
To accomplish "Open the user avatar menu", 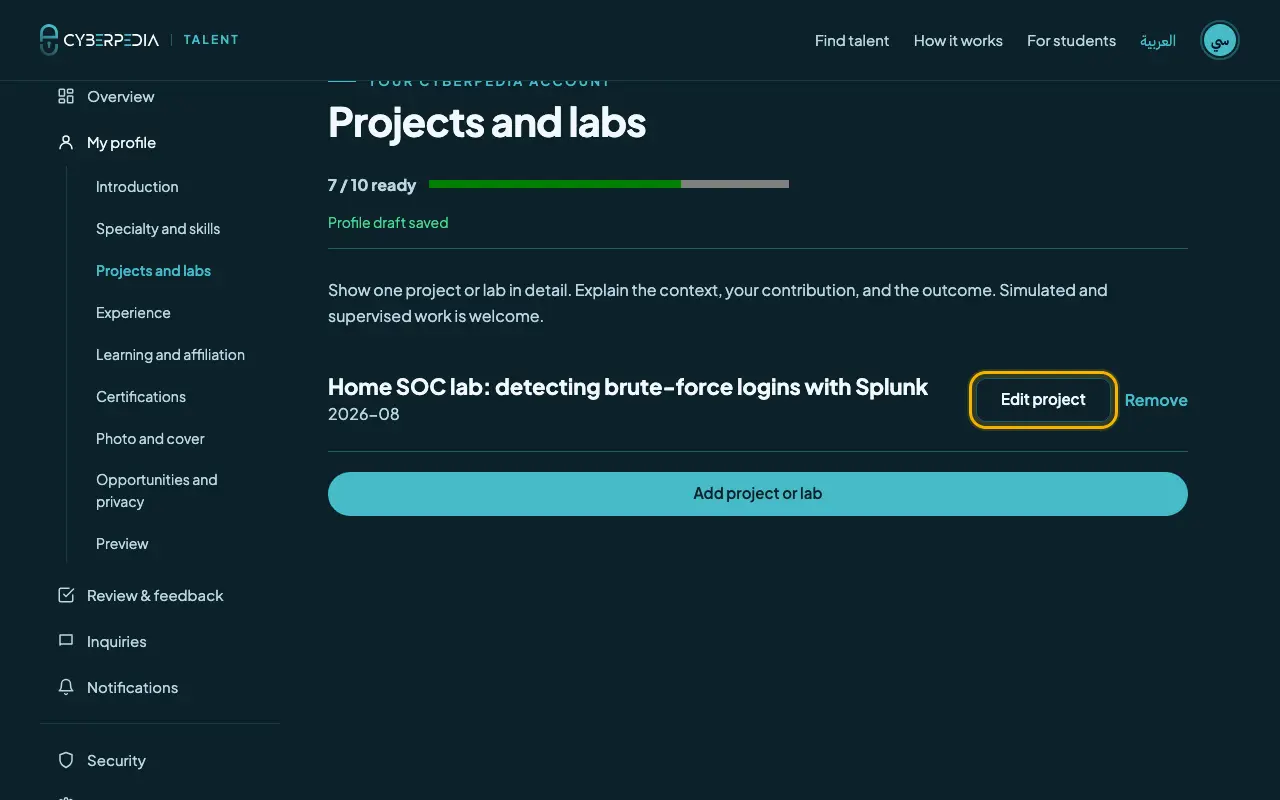I will coord(1219,40).
